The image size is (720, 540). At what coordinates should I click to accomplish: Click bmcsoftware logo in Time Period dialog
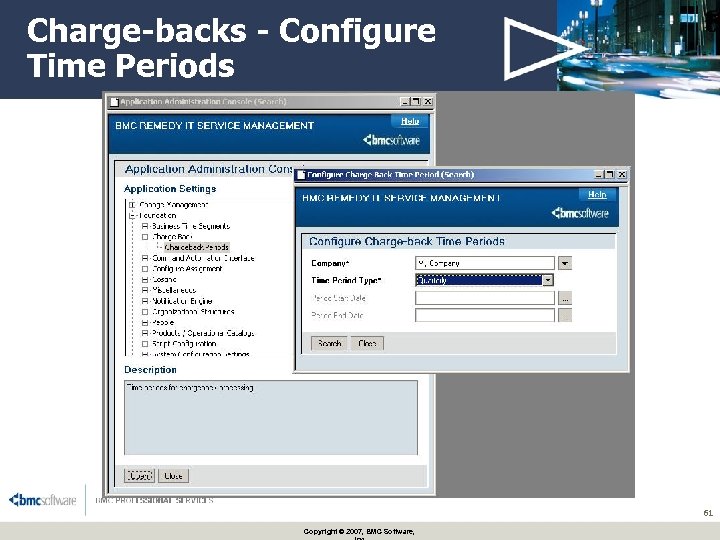(580, 213)
